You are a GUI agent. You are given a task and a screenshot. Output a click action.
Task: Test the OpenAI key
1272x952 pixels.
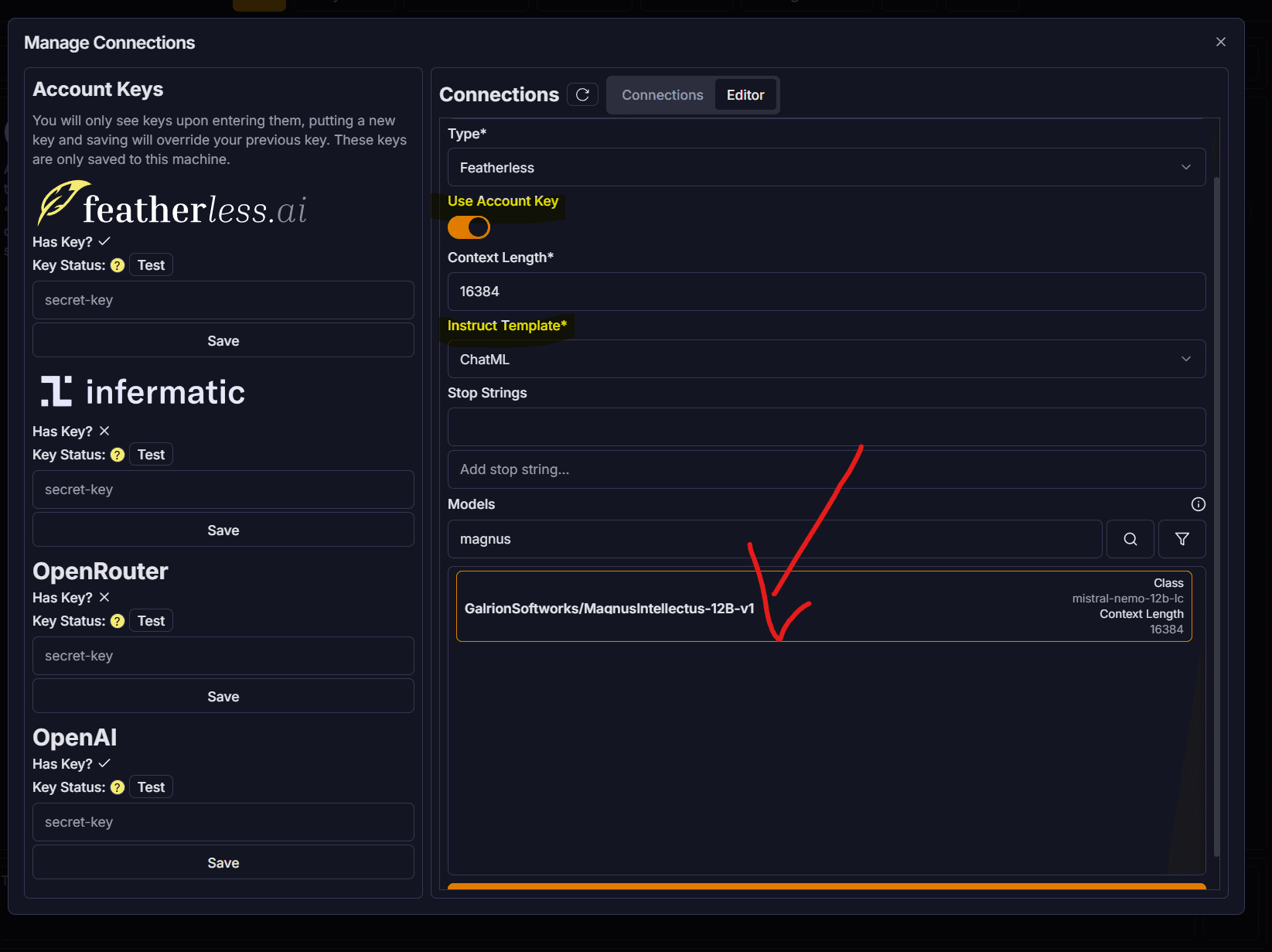point(151,787)
